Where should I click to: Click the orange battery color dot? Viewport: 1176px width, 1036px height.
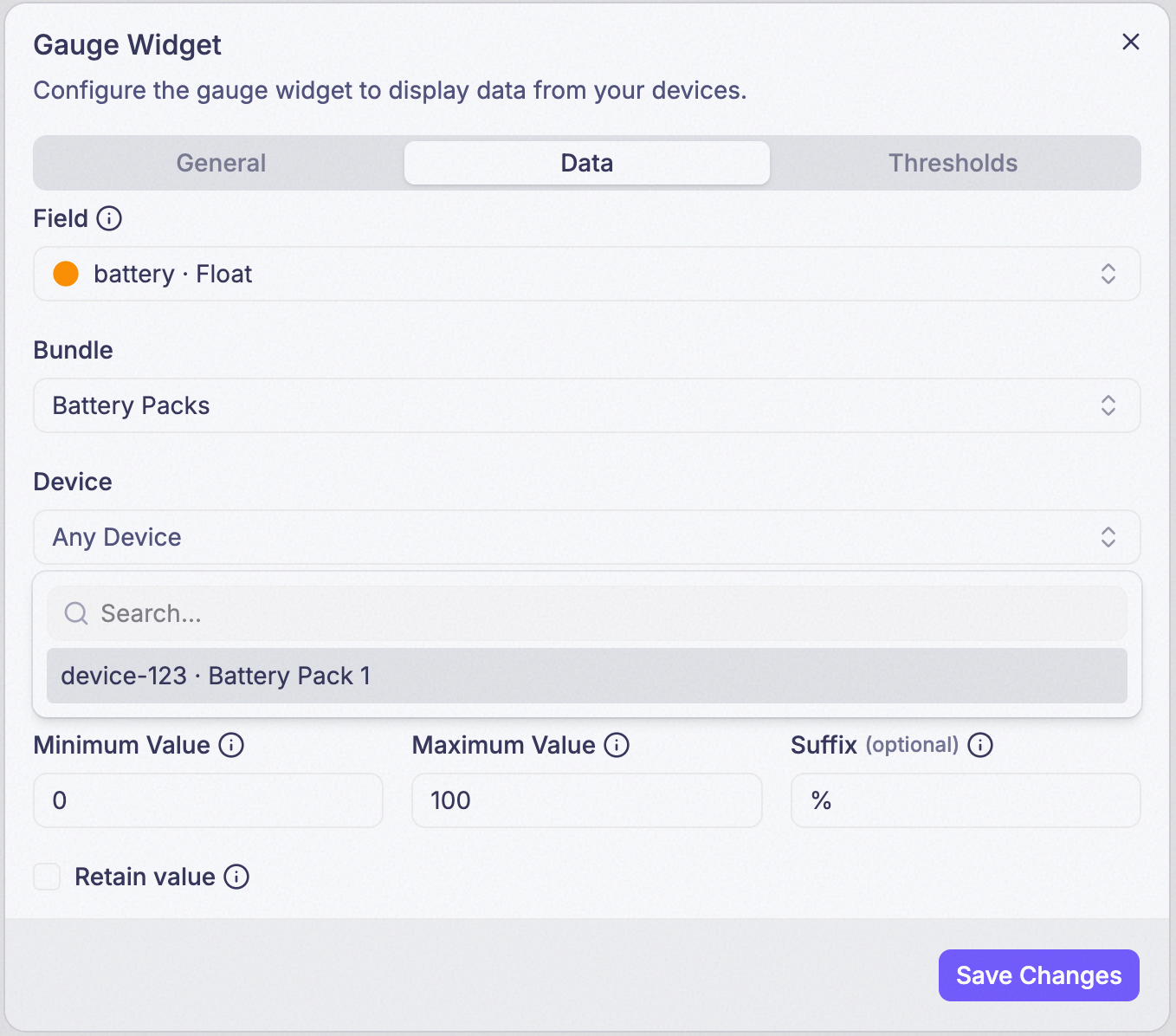pyautogui.click(x=66, y=274)
